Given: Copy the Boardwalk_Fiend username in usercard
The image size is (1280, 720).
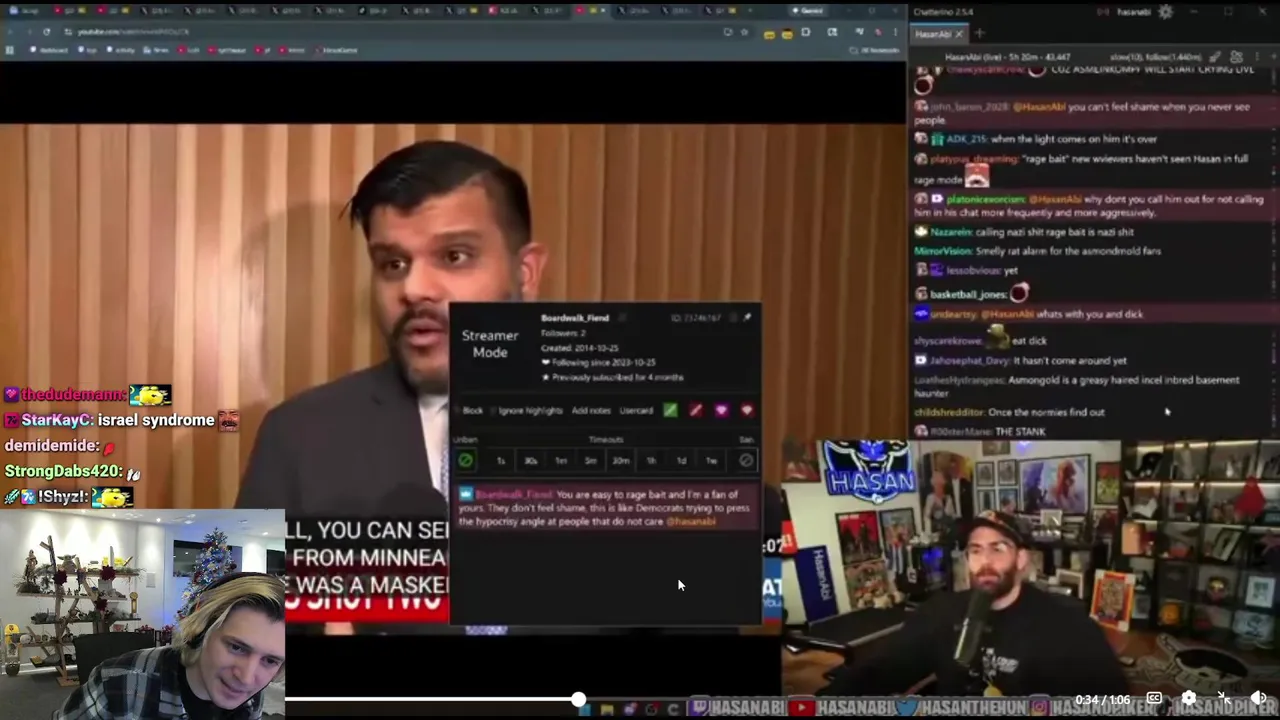Looking at the screenshot, I should [622, 318].
